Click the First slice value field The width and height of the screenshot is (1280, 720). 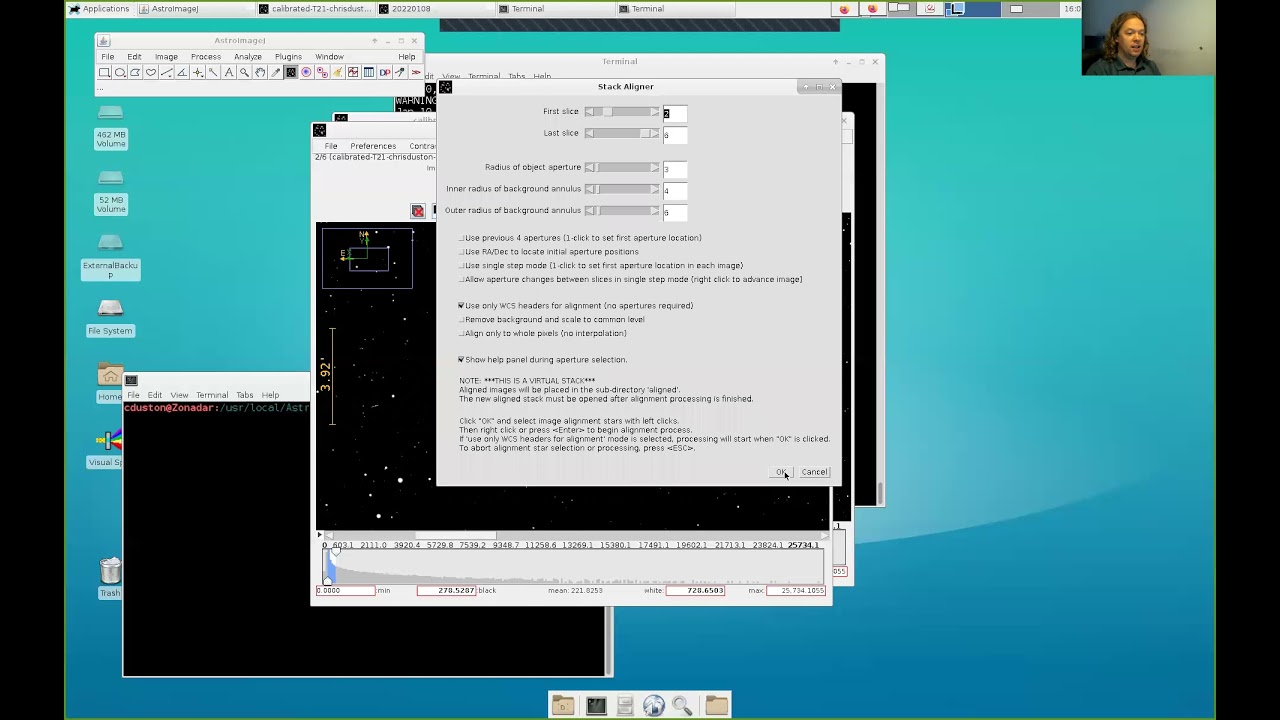point(675,113)
